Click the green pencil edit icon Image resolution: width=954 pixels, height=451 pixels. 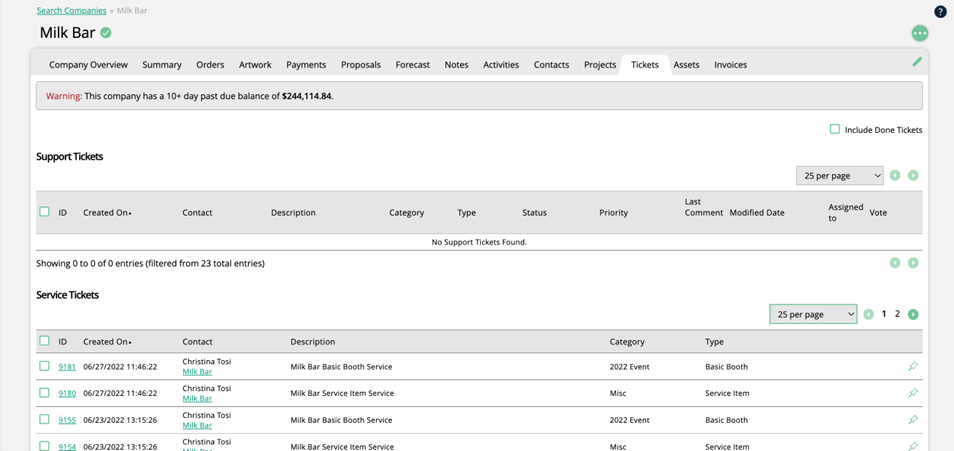[917, 61]
